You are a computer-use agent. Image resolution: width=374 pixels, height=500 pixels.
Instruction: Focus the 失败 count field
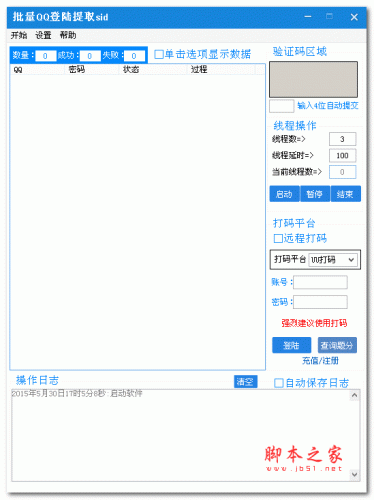coord(134,56)
